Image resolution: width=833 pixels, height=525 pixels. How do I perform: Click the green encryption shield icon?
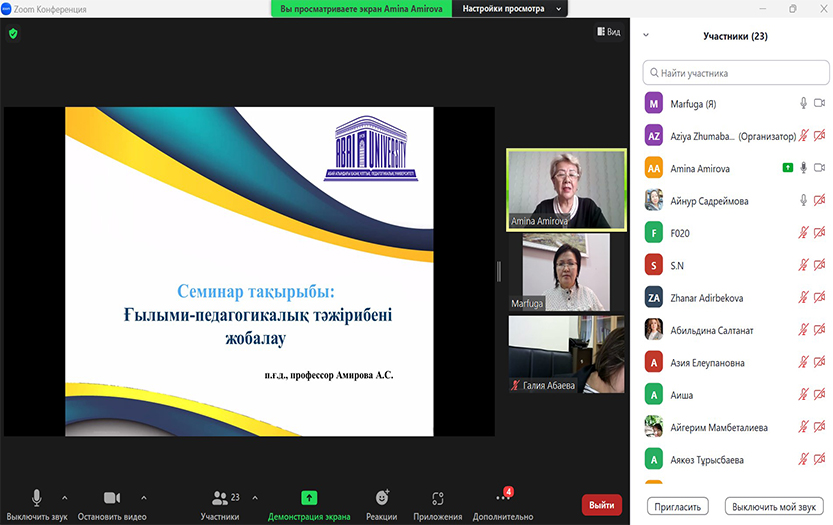[13, 33]
